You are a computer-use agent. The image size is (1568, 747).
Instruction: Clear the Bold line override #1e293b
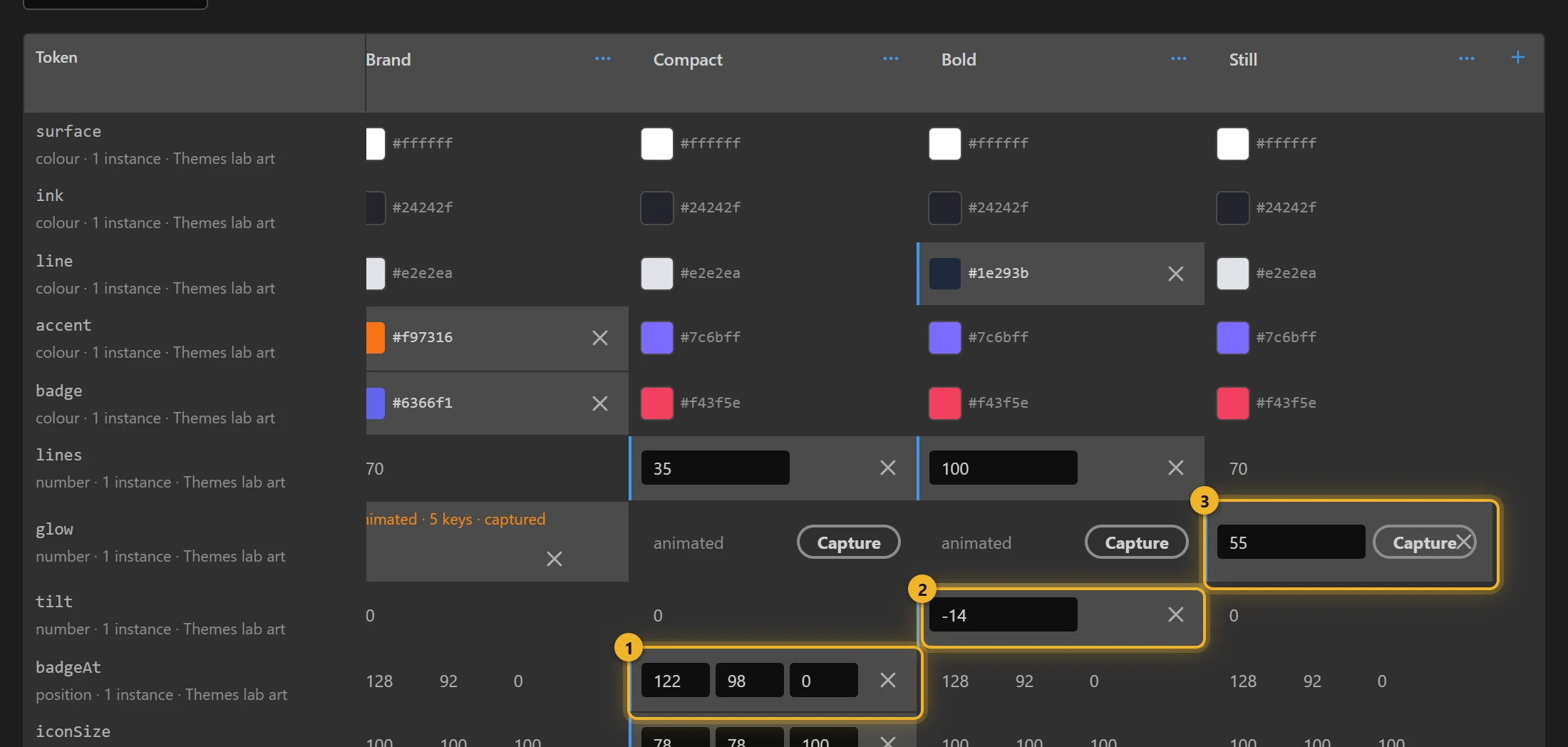(1176, 274)
